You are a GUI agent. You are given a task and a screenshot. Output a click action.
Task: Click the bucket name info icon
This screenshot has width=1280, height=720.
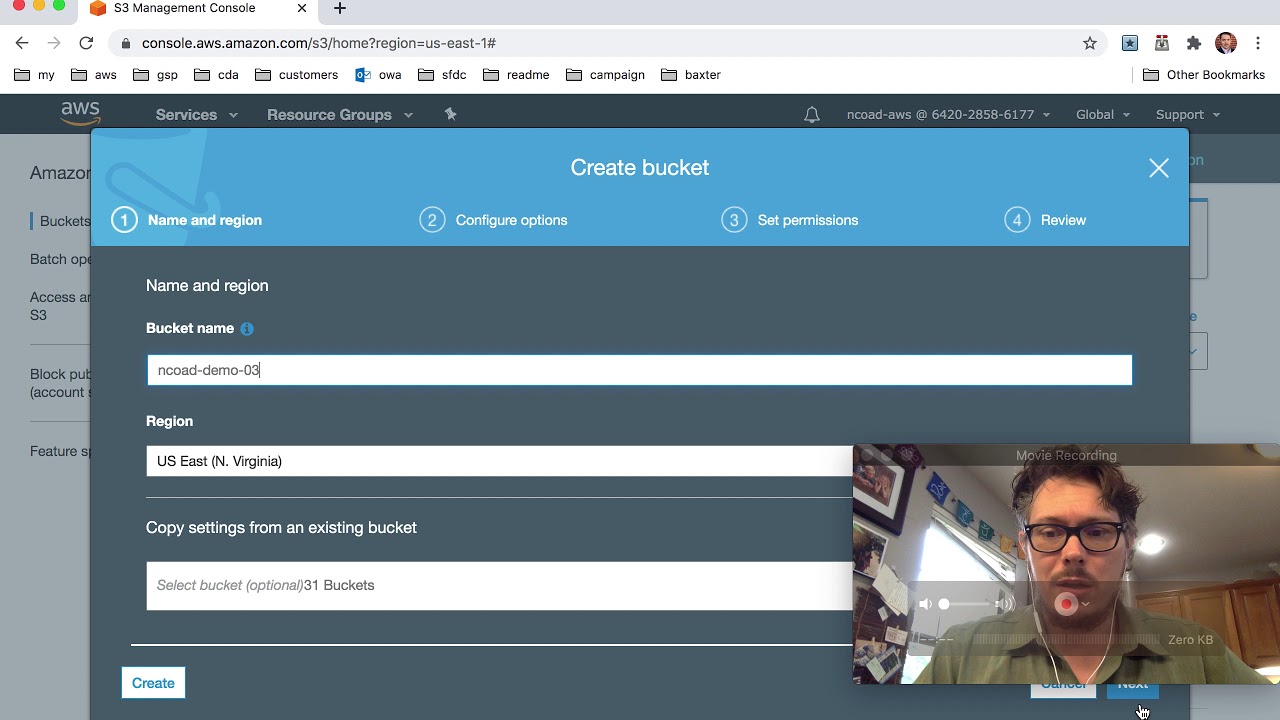(x=247, y=329)
